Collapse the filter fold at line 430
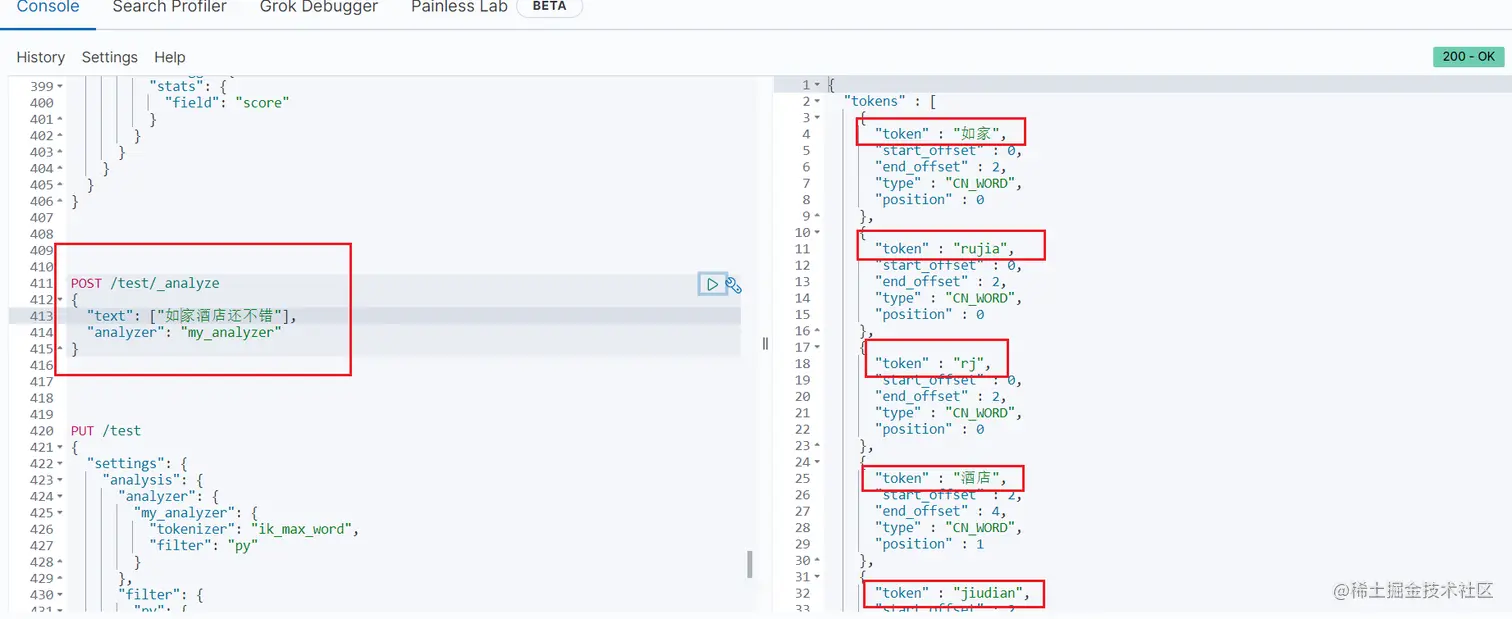 tap(59, 595)
